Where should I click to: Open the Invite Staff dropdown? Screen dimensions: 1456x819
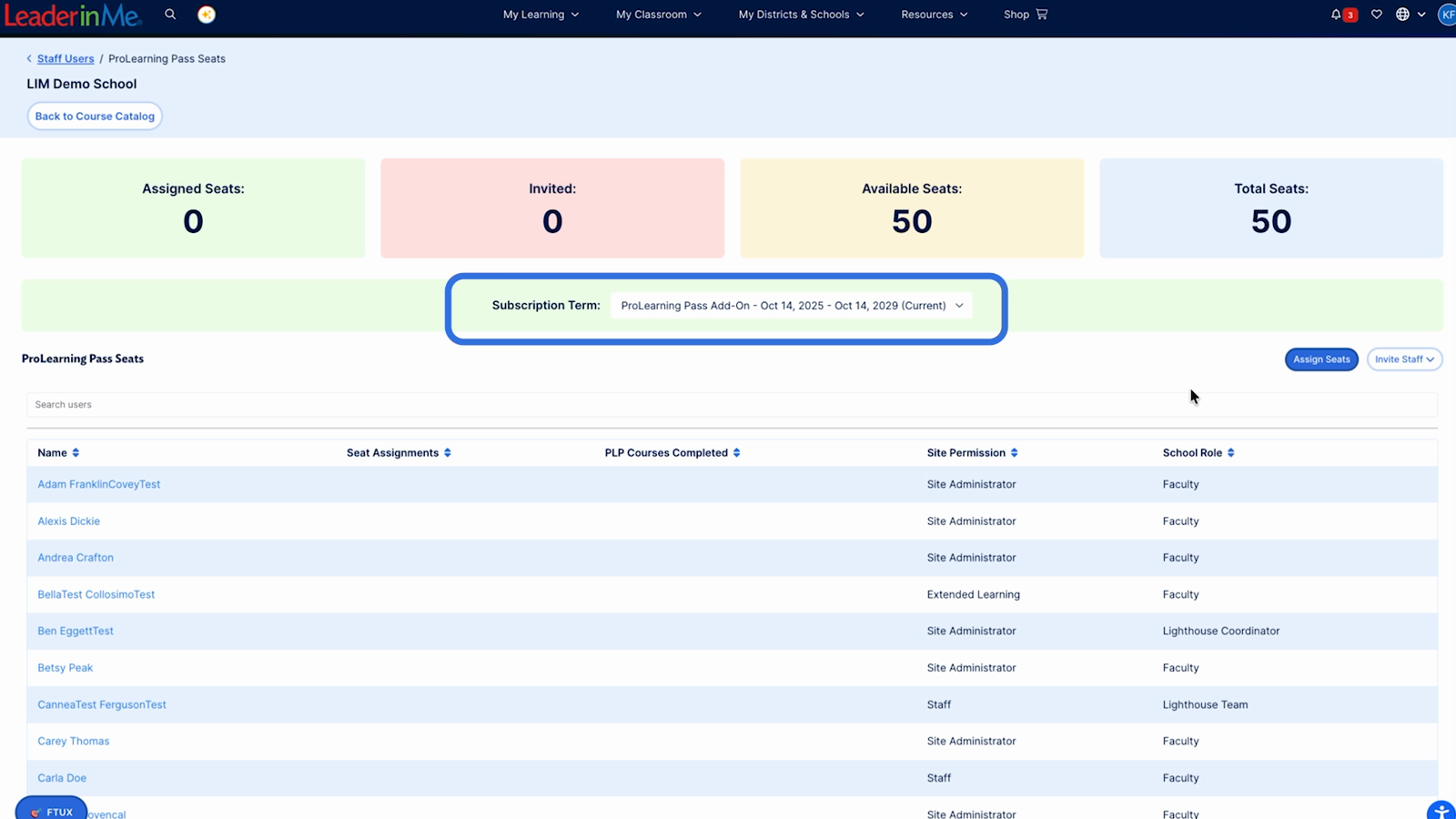(1404, 359)
